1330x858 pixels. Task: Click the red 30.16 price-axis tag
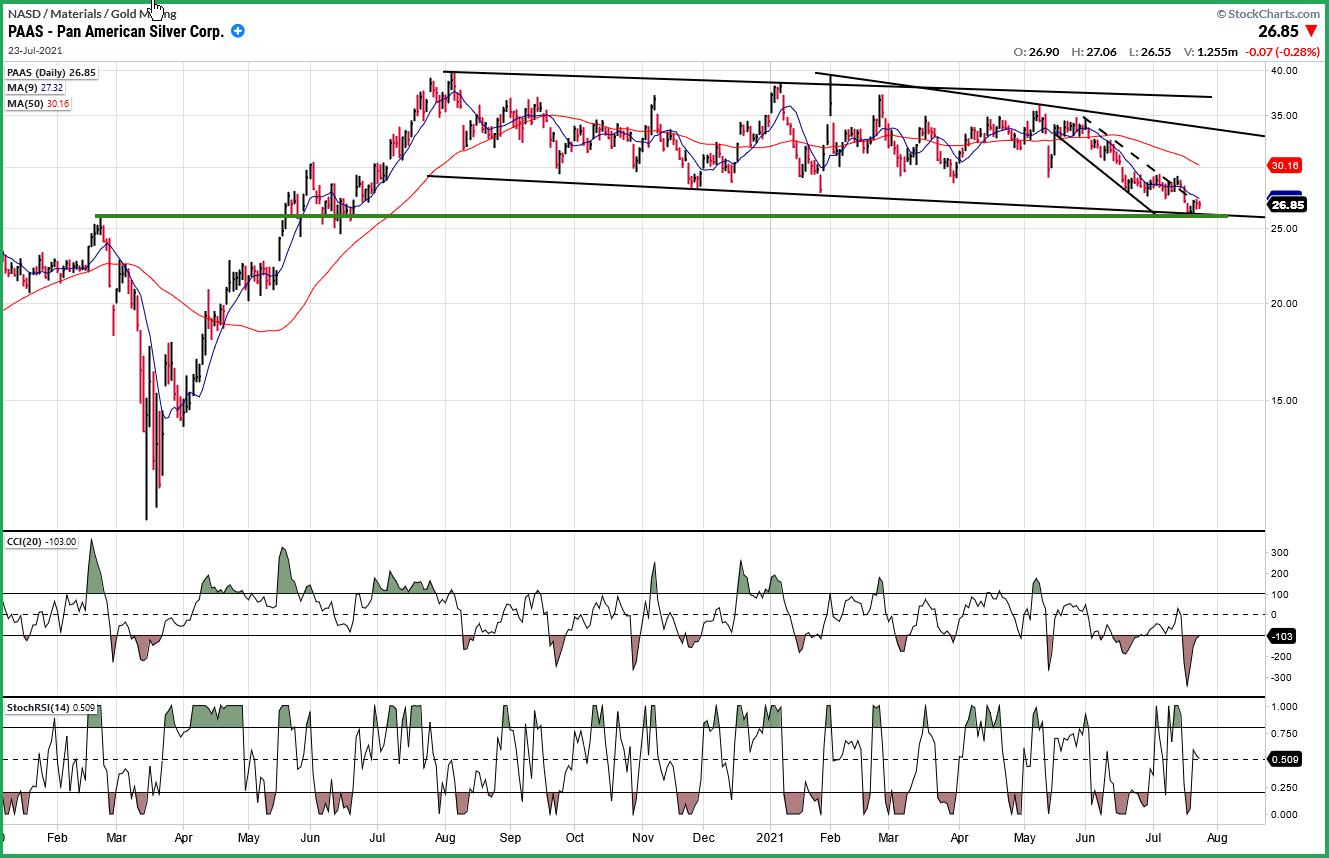[1283, 165]
